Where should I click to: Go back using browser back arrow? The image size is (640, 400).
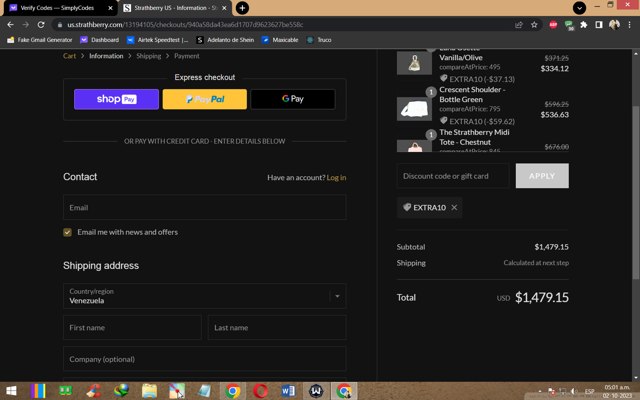click(11, 24)
